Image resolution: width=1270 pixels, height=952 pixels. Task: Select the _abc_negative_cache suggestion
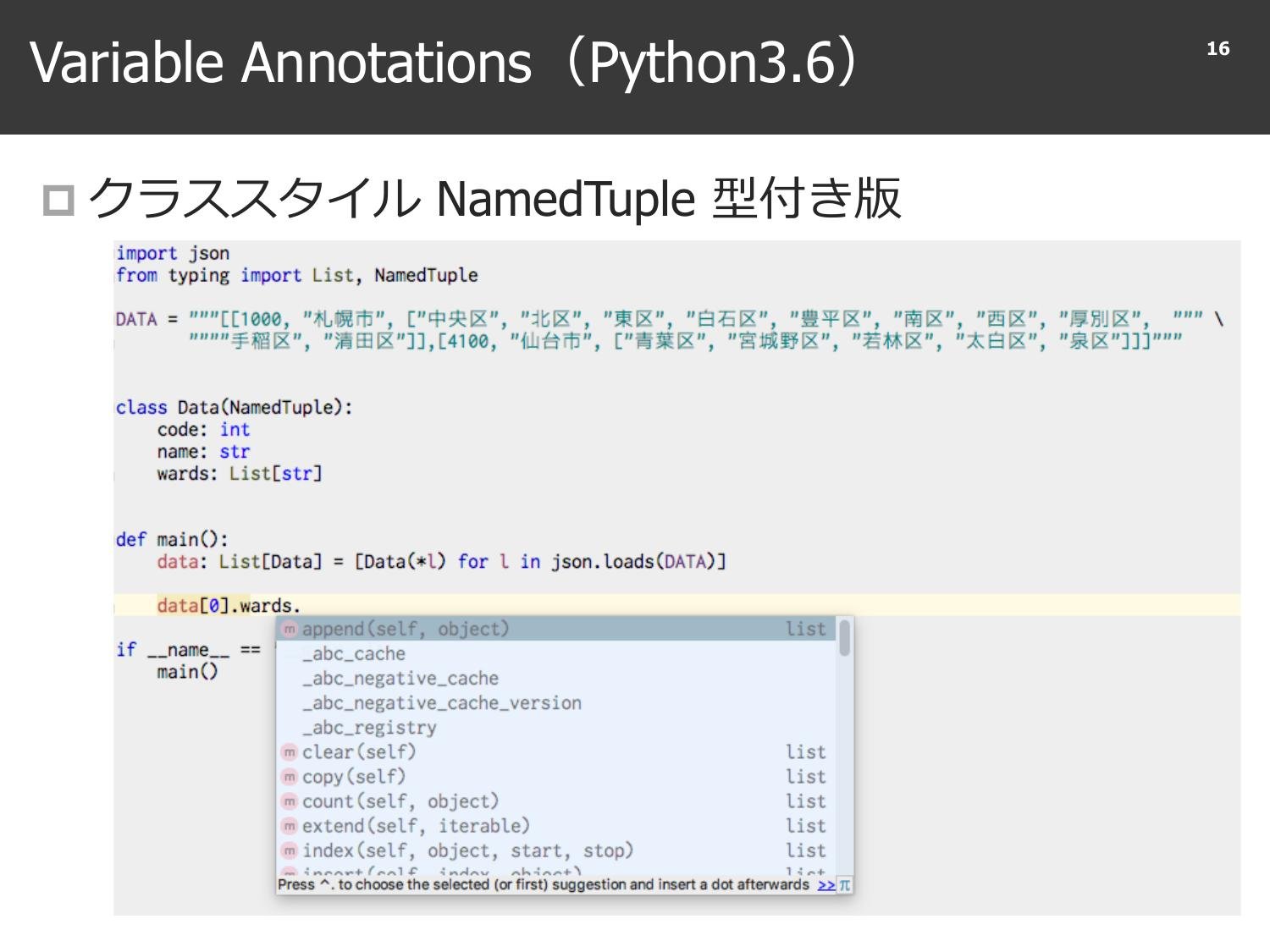tap(398, 678)
